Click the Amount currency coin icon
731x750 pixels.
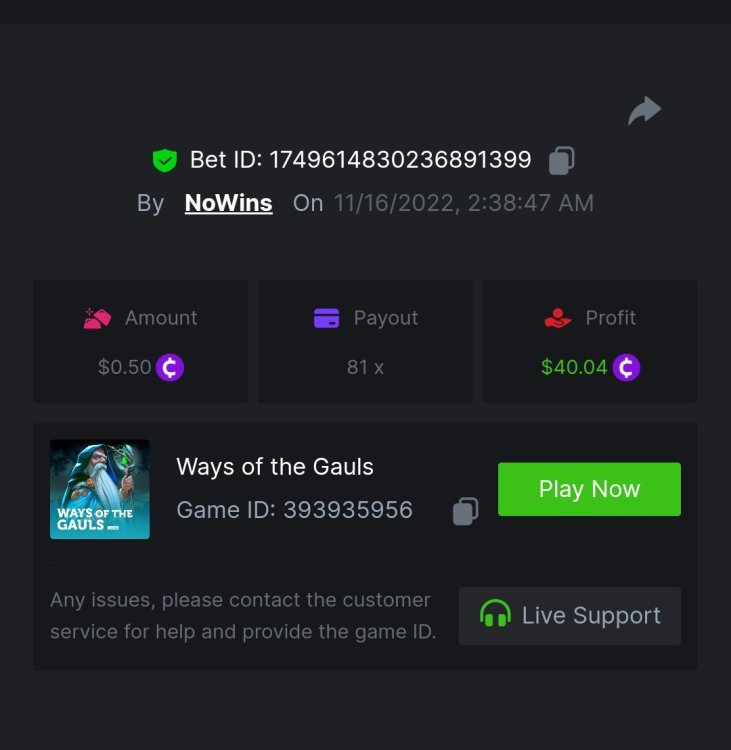click(170, 367)
